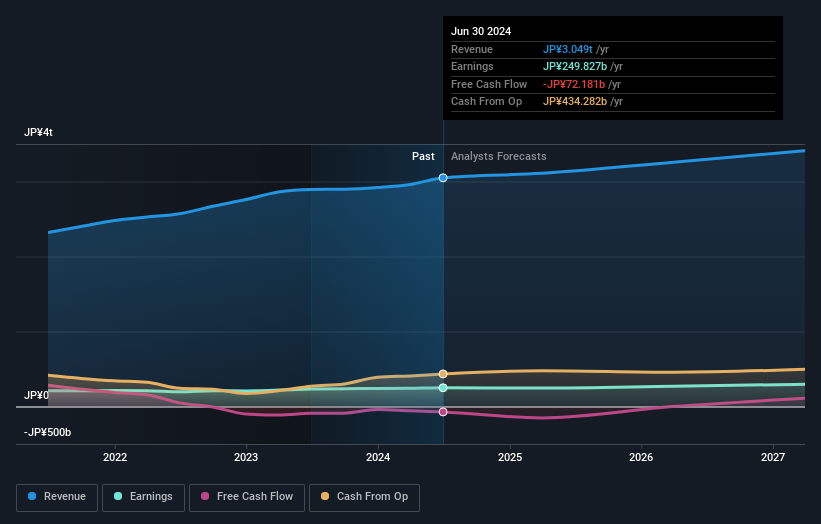Click the JP¥434.282b cash from op value
Screen dimensions: 821x524
point(575,102)
